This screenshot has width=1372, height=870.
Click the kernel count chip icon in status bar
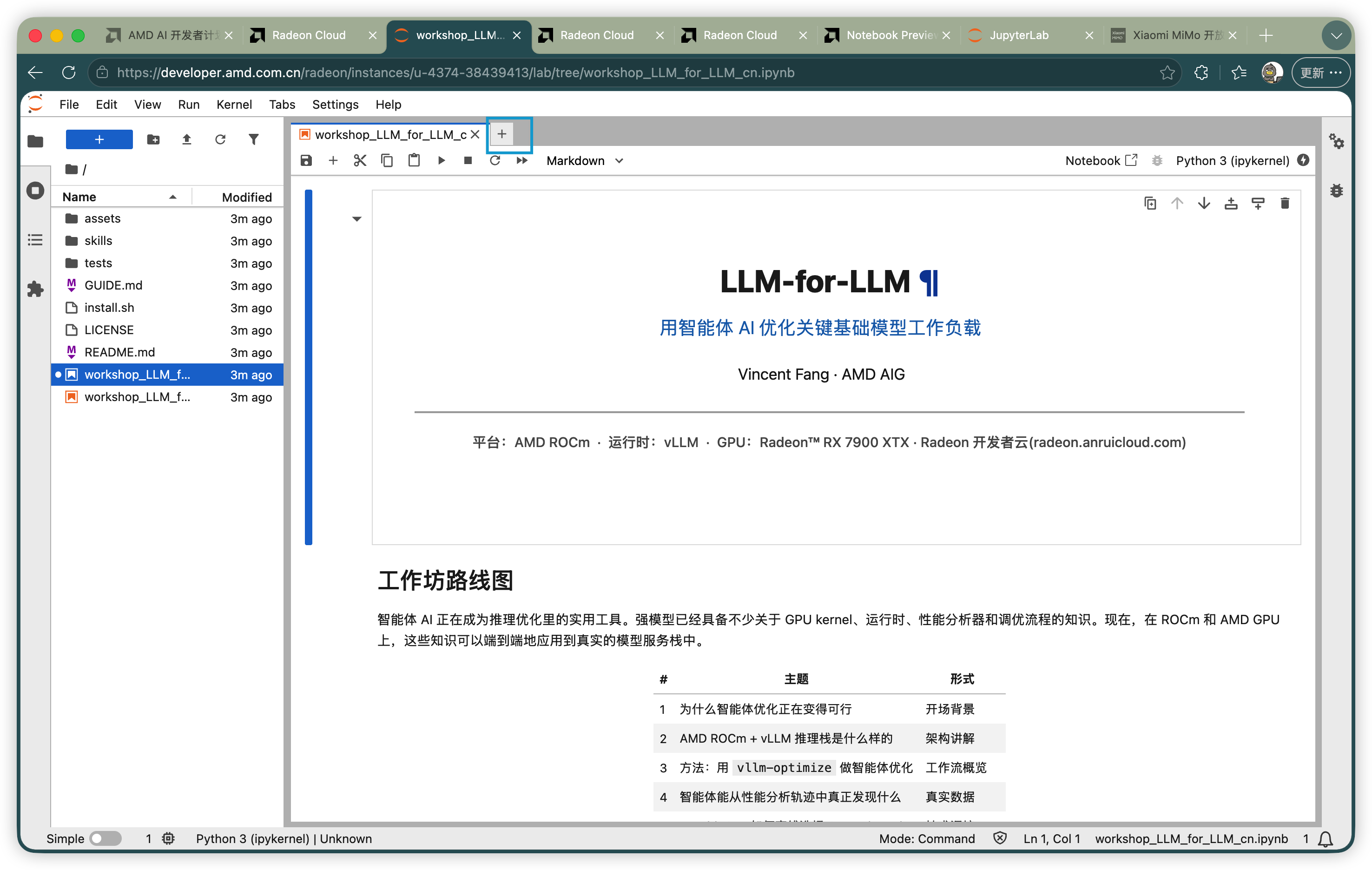[x=168, y=839]
